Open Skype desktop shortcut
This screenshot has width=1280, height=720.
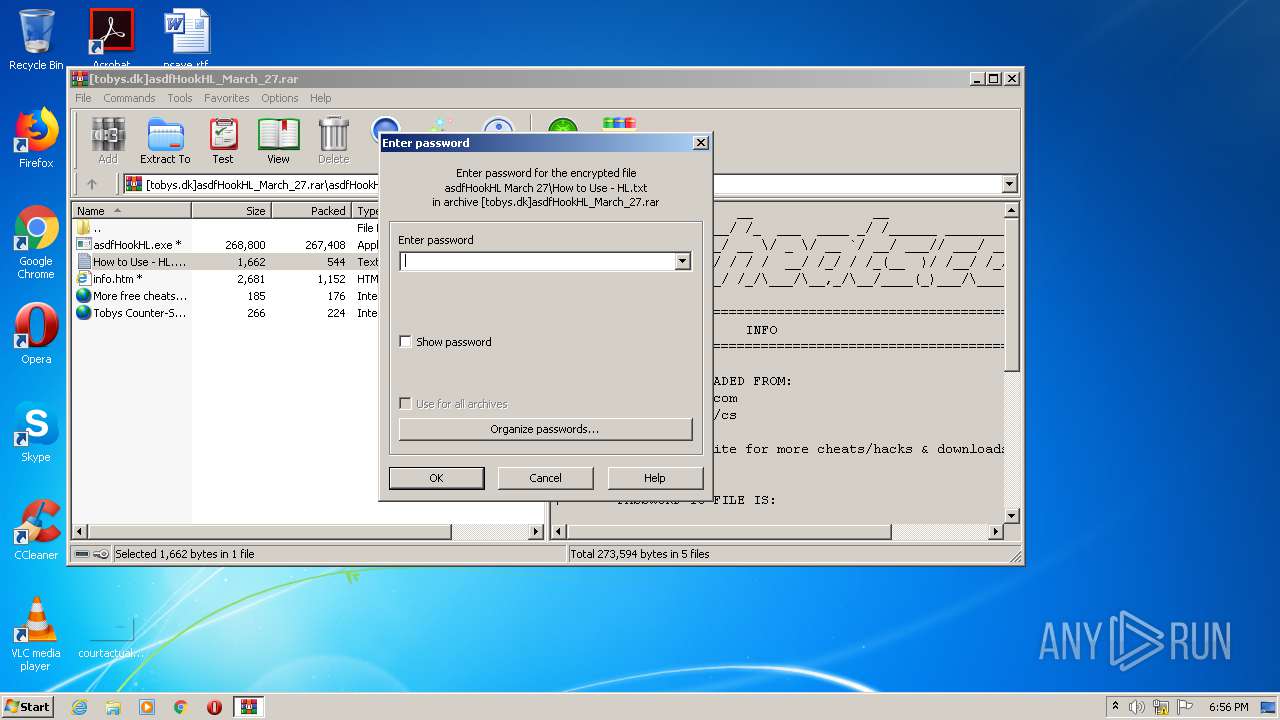pyautogui.click(x=36, y=432)
